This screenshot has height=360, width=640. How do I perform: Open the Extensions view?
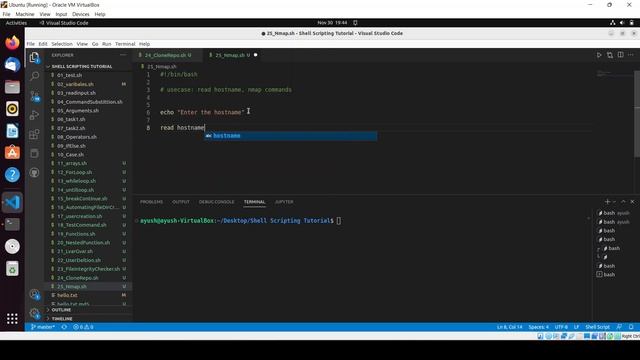(35, 134)
